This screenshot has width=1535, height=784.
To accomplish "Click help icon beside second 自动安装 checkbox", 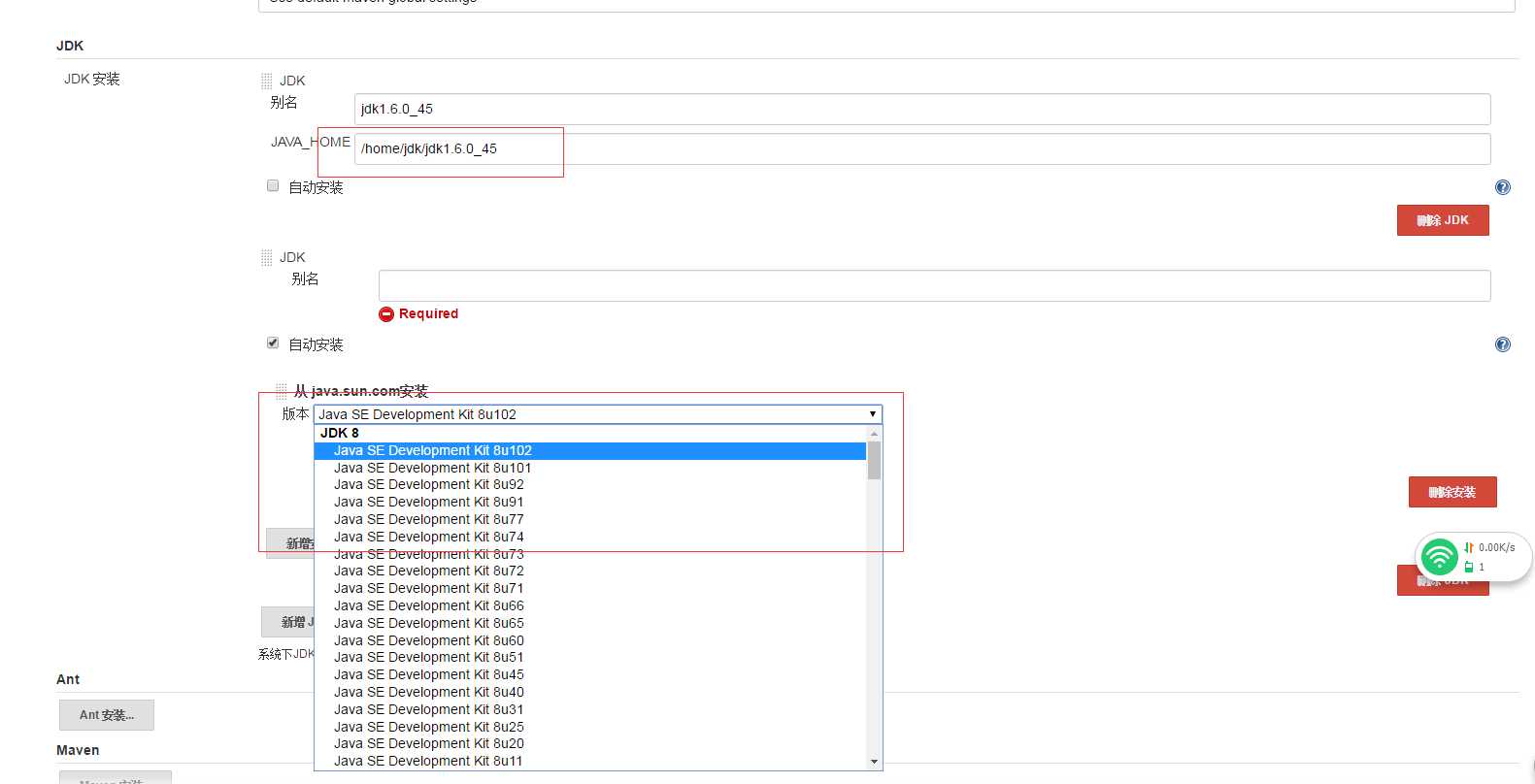I will tap(1502, 344).
